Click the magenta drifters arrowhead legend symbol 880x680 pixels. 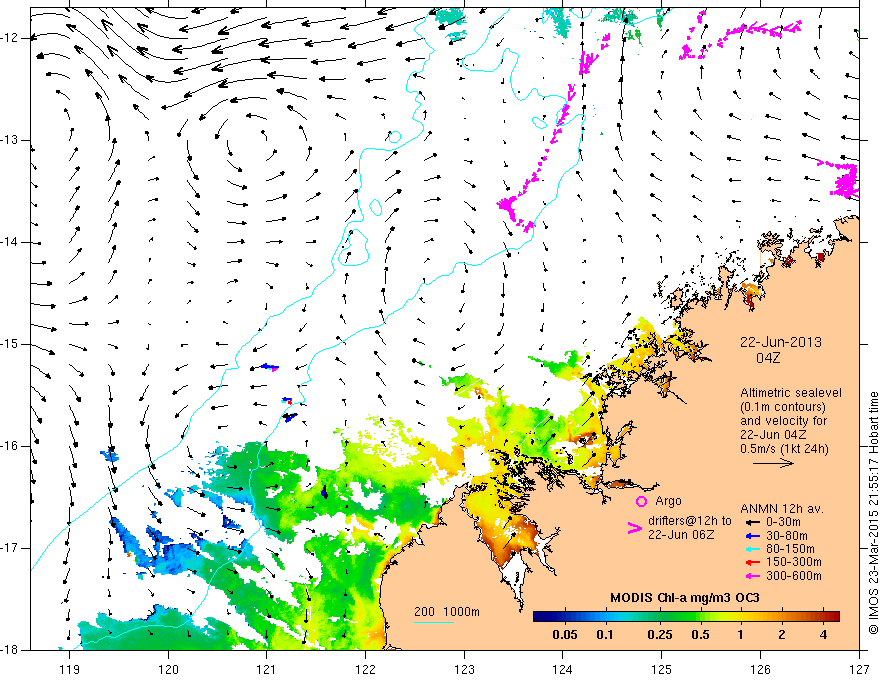coord(634,528)
